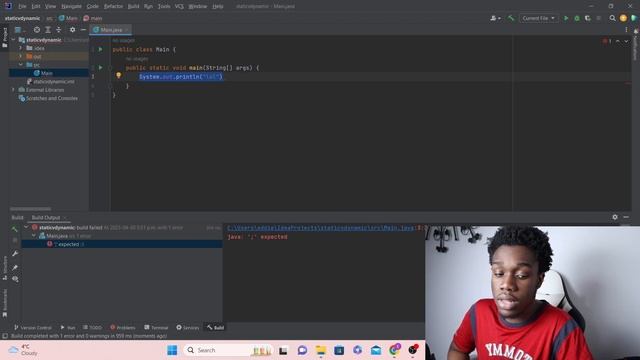
Task: Click the error indicator in editor corner
Action: pos(607,41)
